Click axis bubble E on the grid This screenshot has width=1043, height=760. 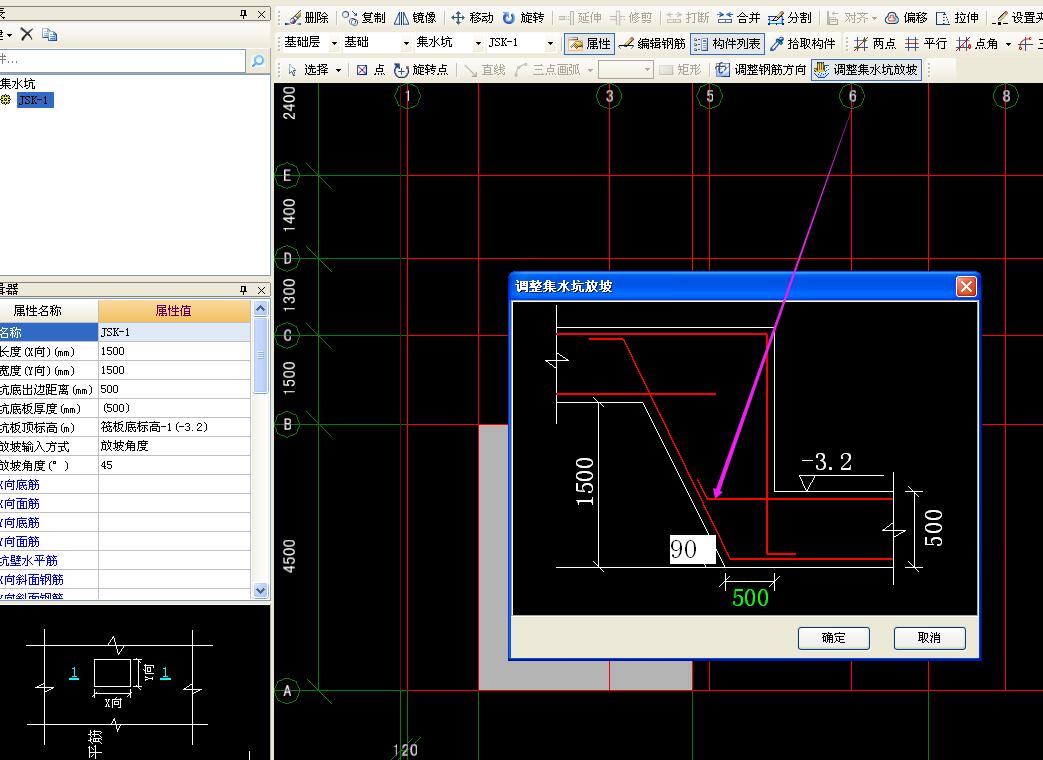pyautogui.click(x=287, y=176)
